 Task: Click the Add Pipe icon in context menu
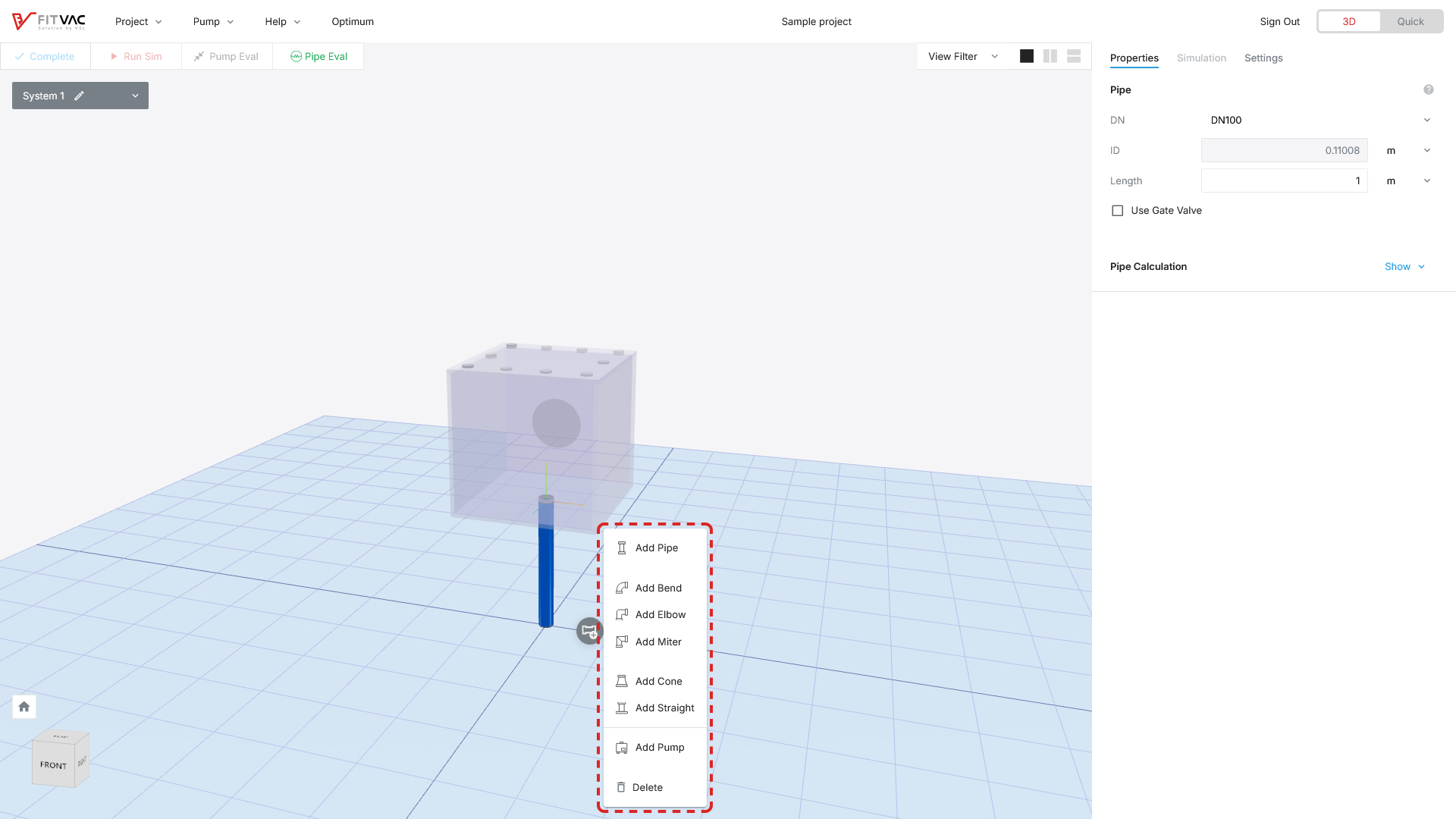click(x=622, y=548)
